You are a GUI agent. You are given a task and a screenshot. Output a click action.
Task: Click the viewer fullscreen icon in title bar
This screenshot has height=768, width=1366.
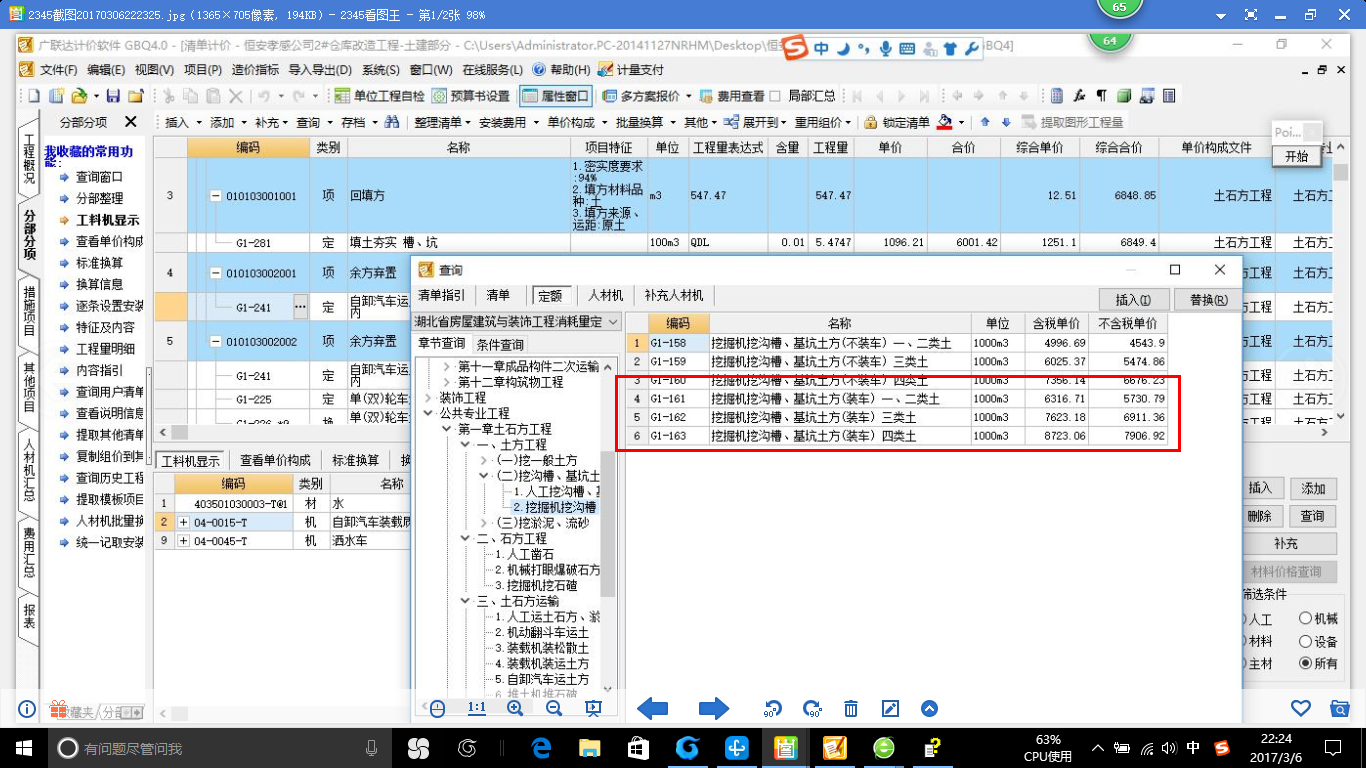[1250, 15]
